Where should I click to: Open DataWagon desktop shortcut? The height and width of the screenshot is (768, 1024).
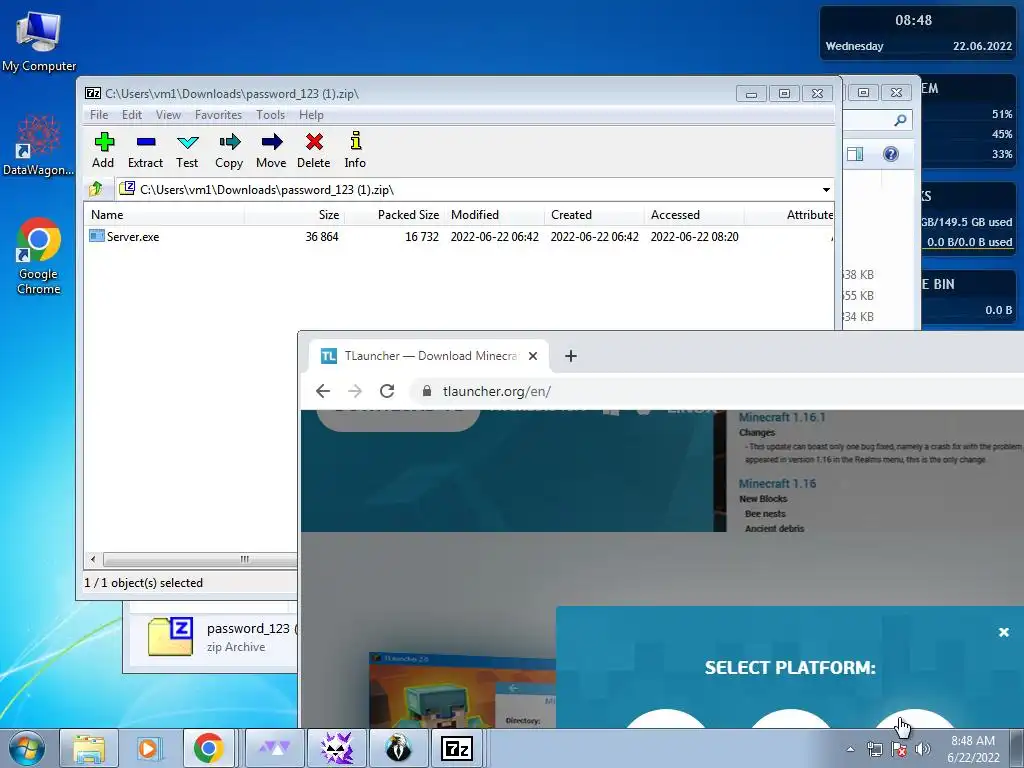pyautogui.click(x=39, y=144)
